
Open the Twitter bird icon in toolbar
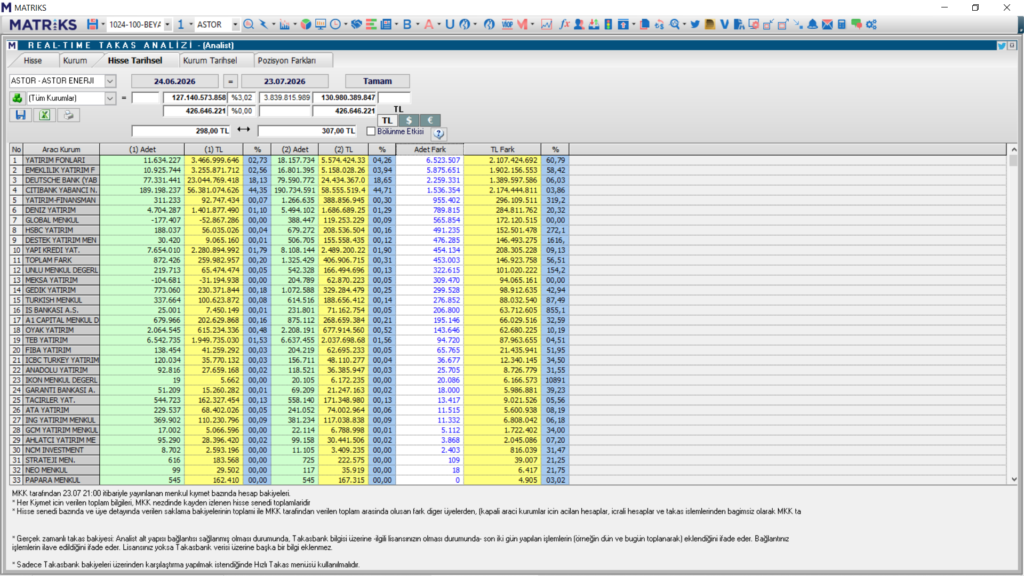coord(695,24)
